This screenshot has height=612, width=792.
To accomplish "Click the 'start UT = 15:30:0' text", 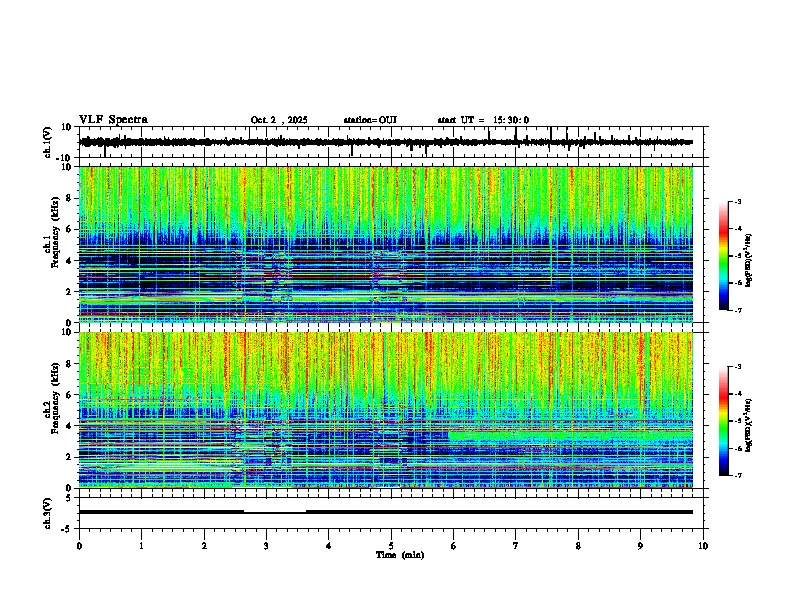I will (483, 120).
